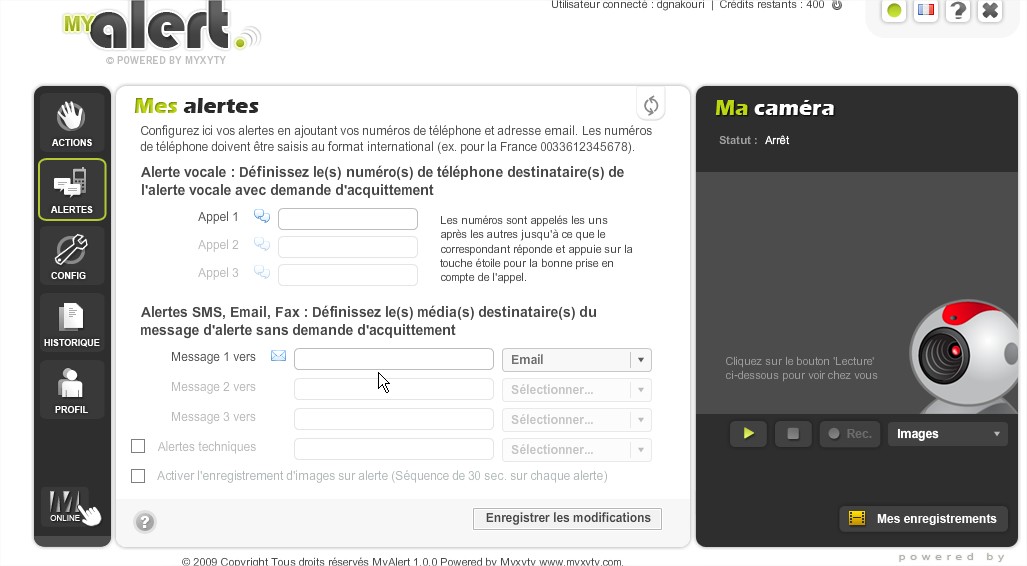Open the Actions hand icon in sidebar
Screen dimensions: 1027x566
tap(71, 122)
